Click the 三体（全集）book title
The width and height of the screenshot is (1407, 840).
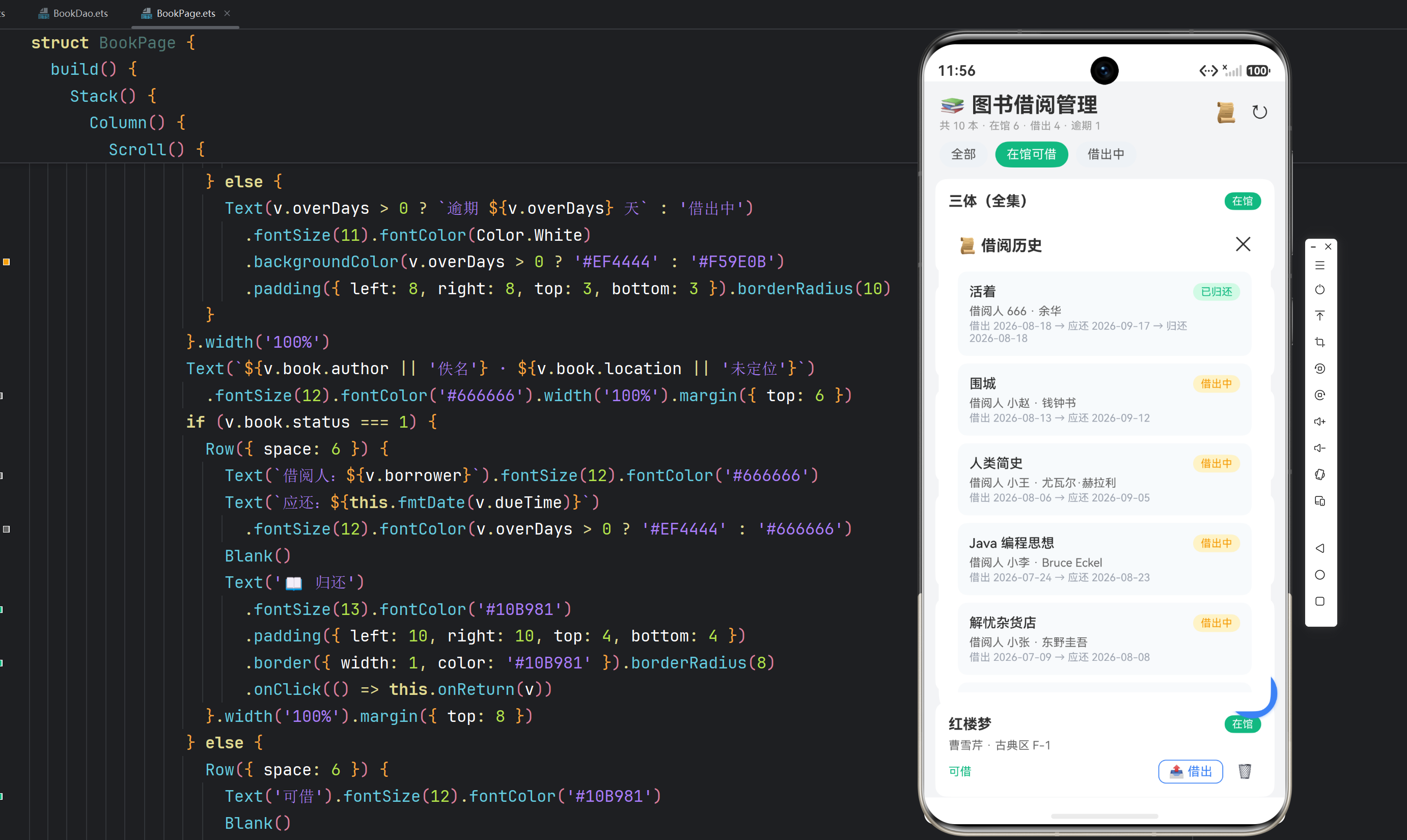pyautogui.click(x=988, y=201)
